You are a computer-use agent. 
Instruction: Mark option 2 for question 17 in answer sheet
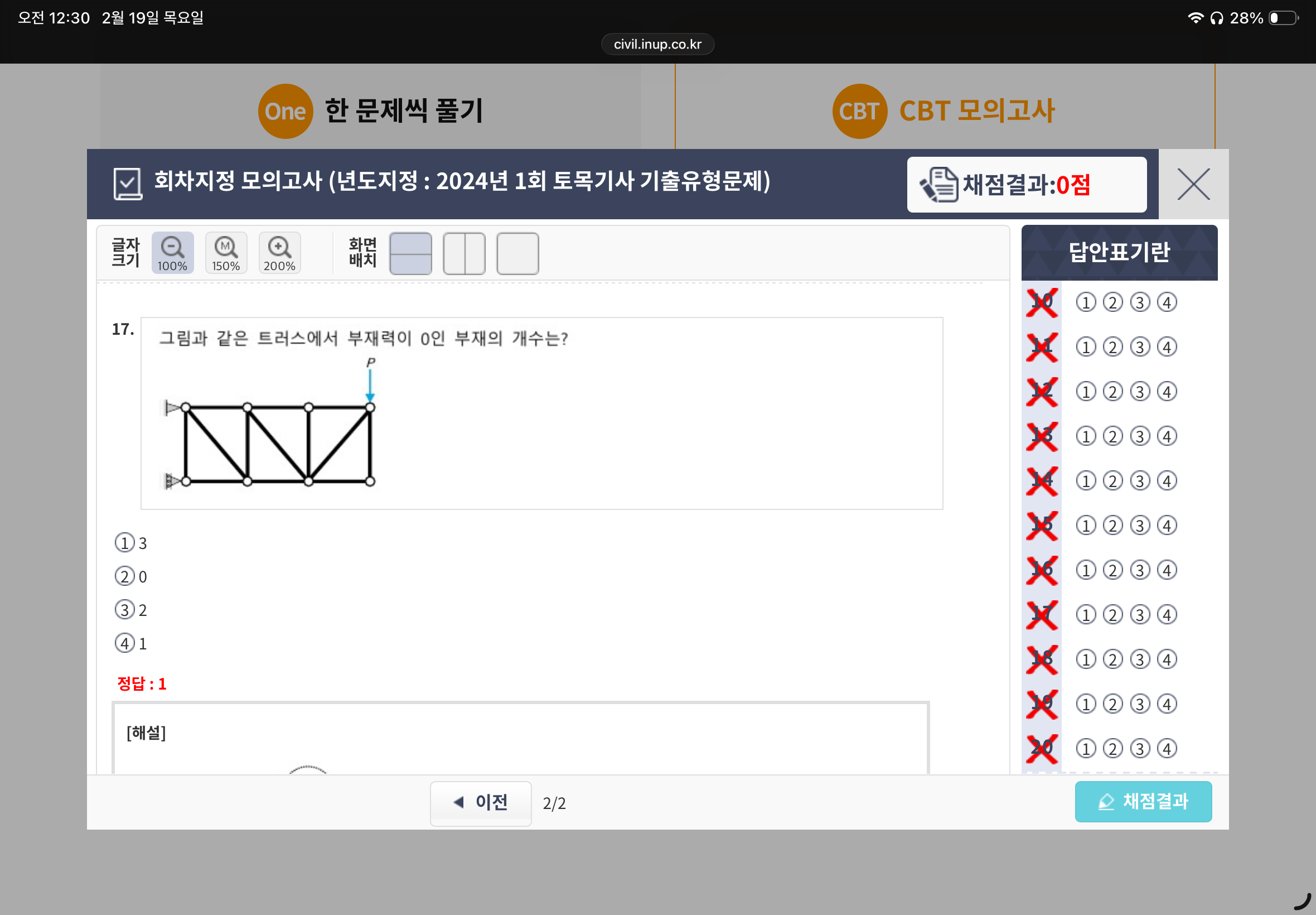(1112, 615)
